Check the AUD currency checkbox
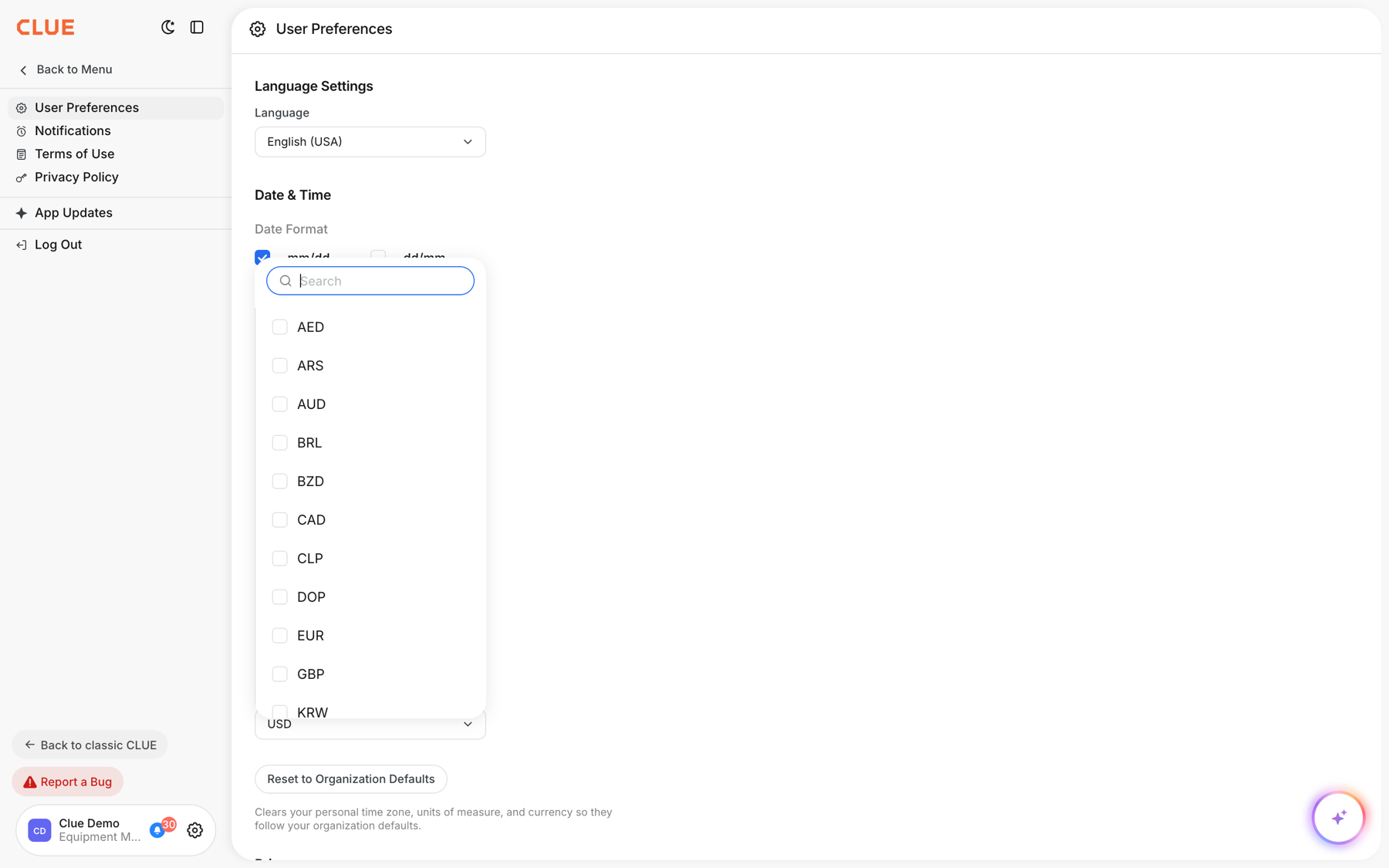 coord(280,404)
